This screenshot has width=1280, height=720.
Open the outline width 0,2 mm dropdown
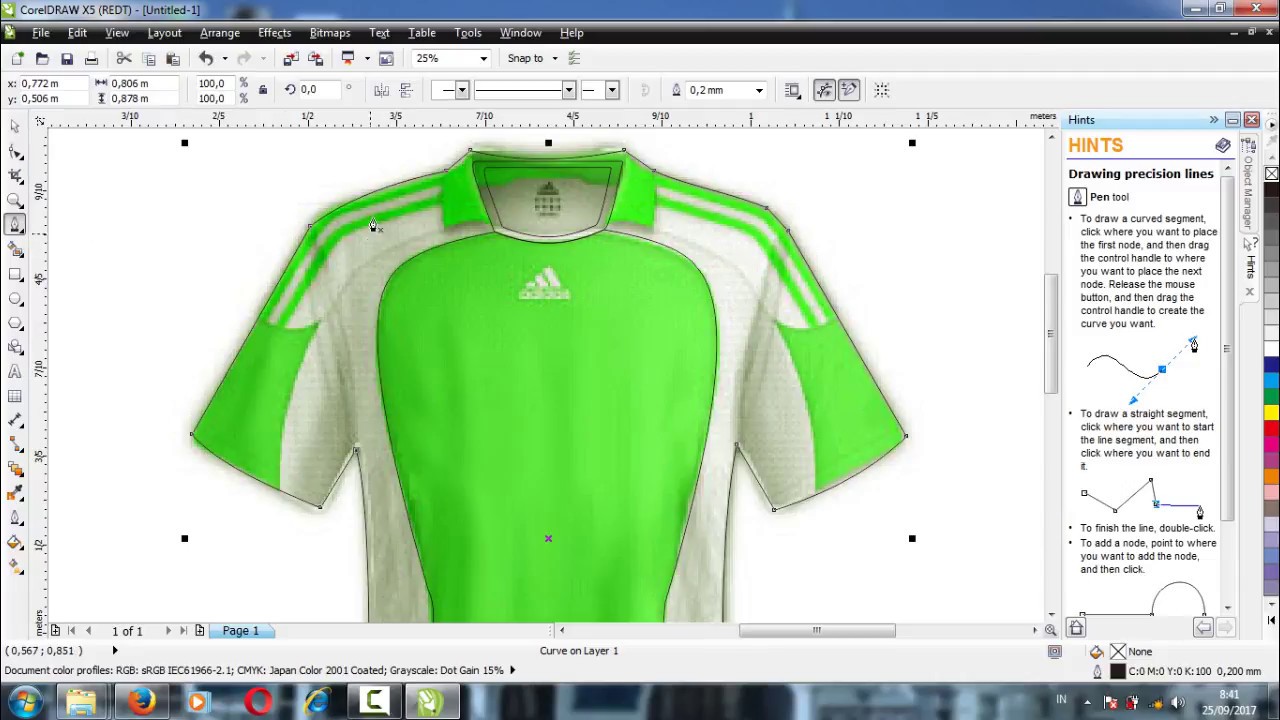tap(759, 91)
